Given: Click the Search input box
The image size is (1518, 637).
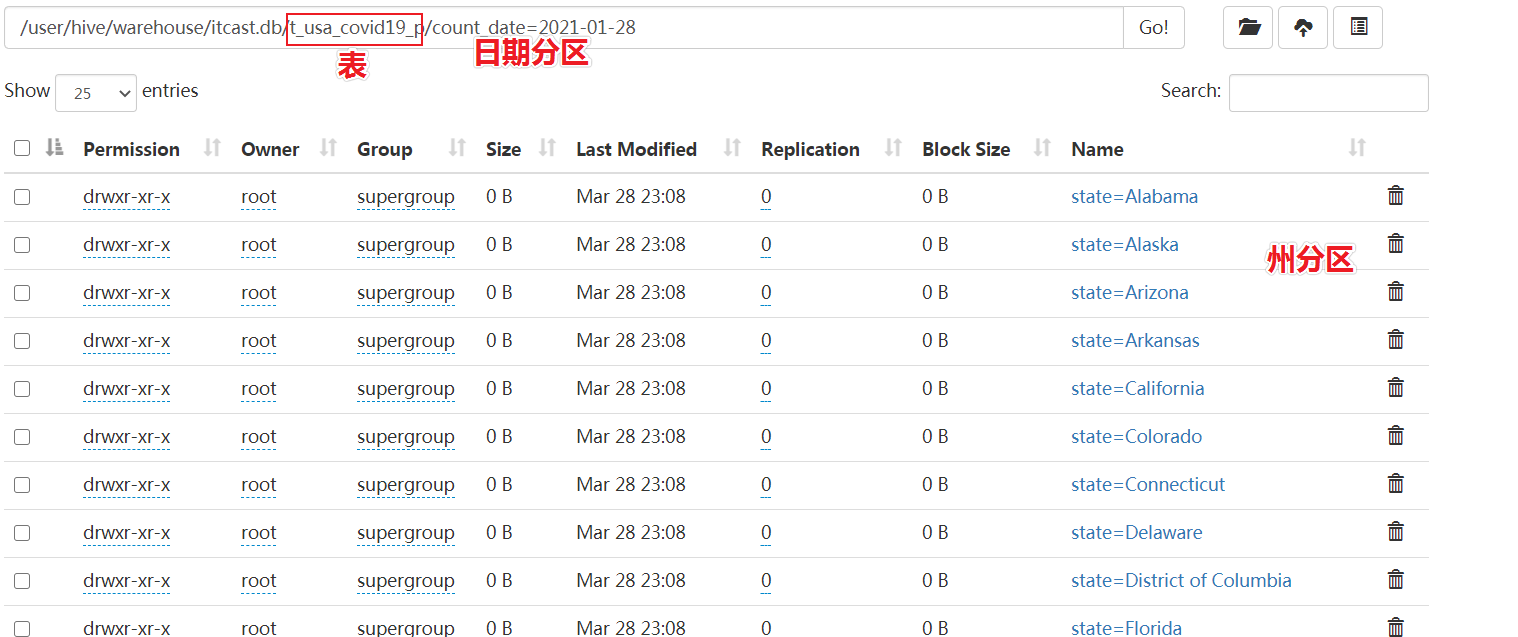Looking at the screenshot, I should tap(1328, 92).
